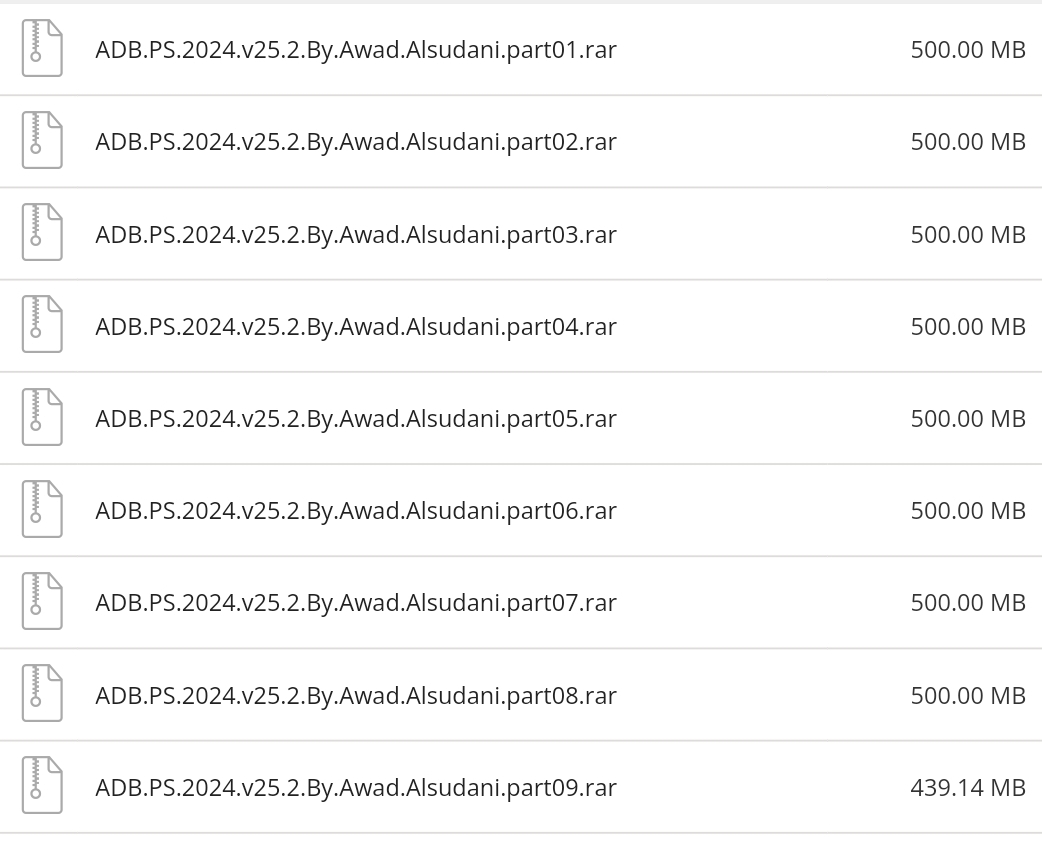Download the part04.rar file via its name
1042x847 pixels.
(355, 326)
